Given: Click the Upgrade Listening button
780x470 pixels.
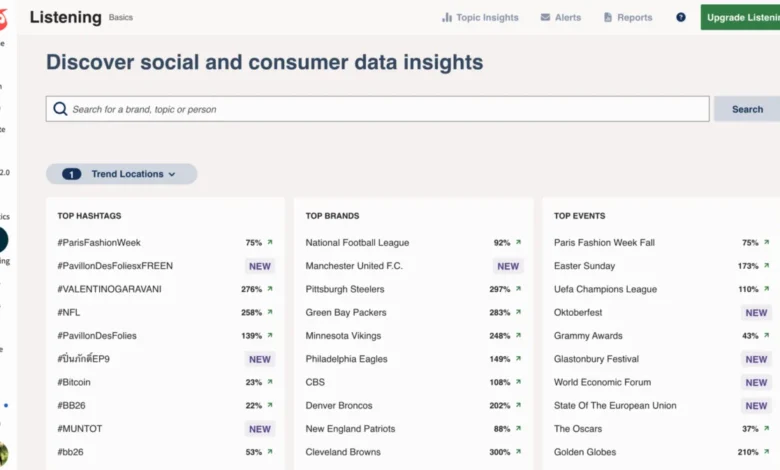Looking at the screenshot, I should [741, 17].
